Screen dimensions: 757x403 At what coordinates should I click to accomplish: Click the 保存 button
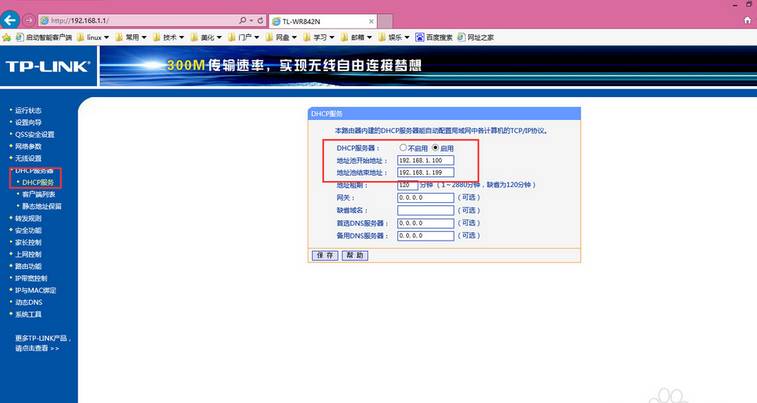point(324,255)
